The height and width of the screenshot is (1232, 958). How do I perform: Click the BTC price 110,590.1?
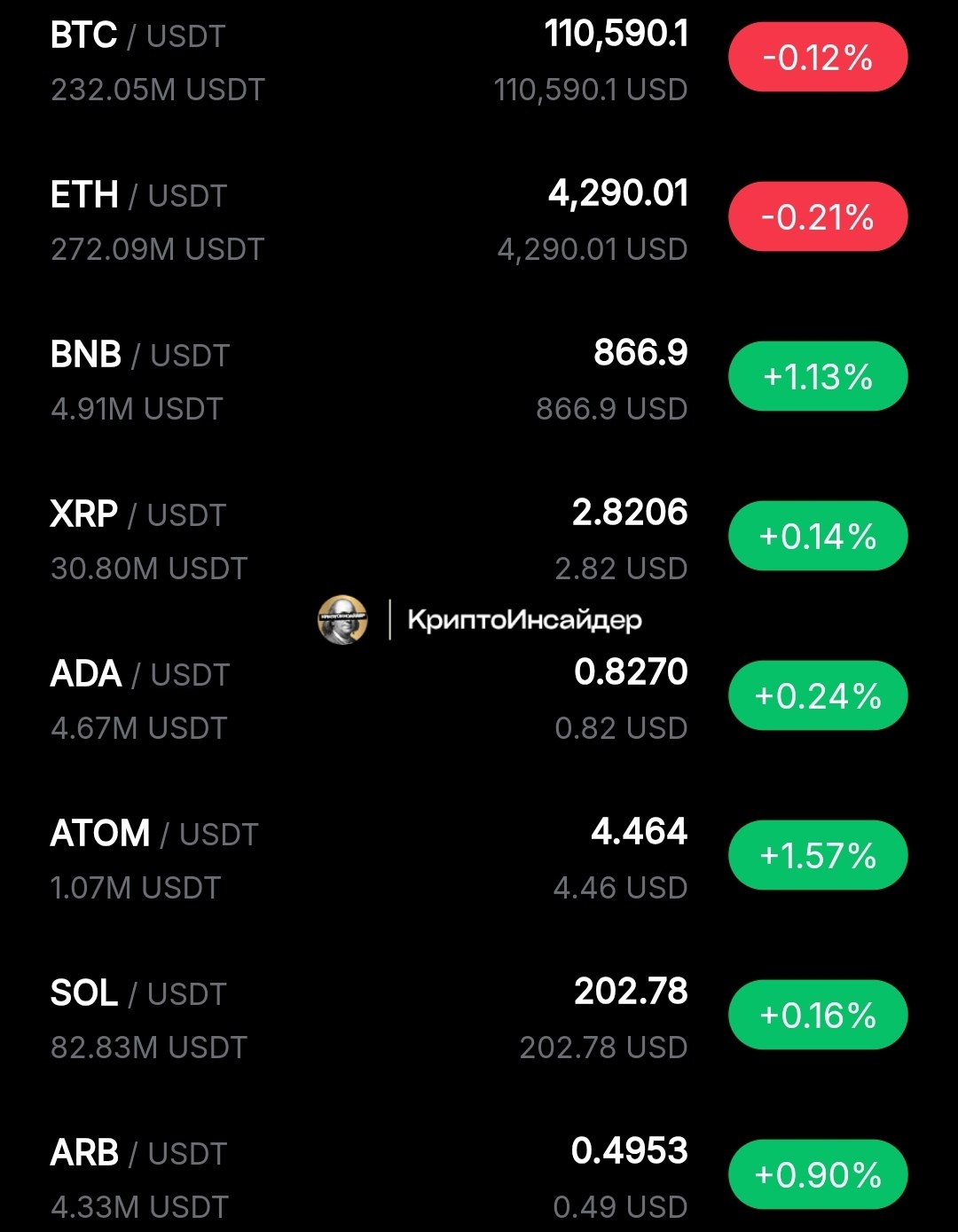[x=616, y=35]
